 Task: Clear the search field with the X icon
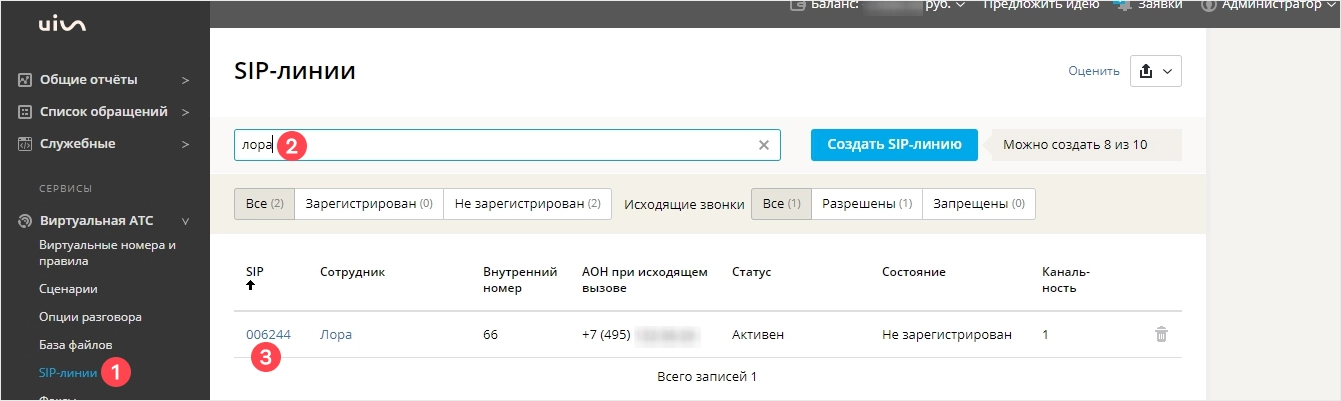[x=764, y=145]
